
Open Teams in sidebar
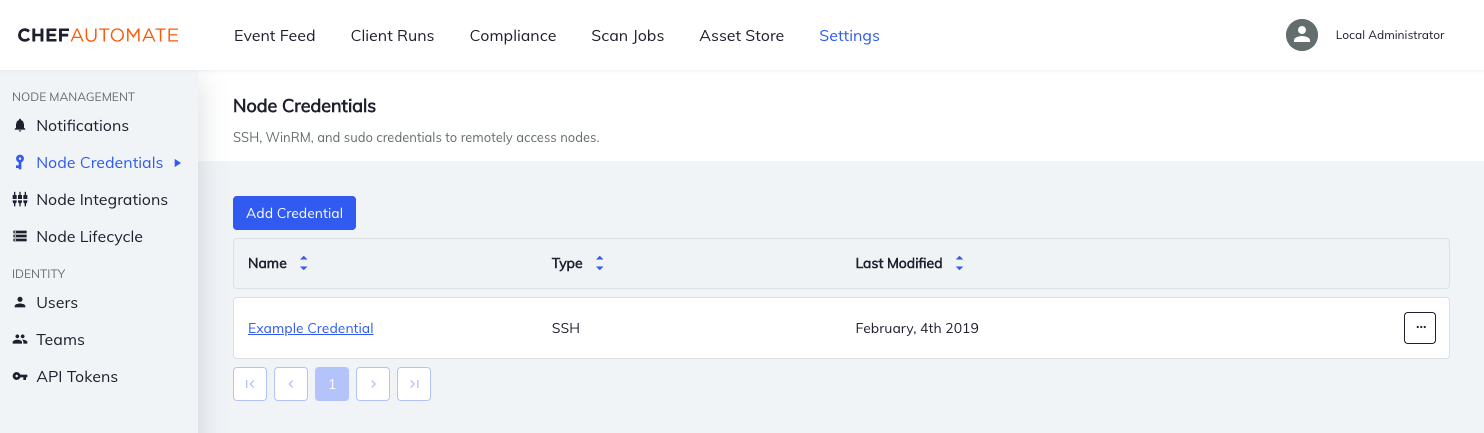[x=60, y=340]
